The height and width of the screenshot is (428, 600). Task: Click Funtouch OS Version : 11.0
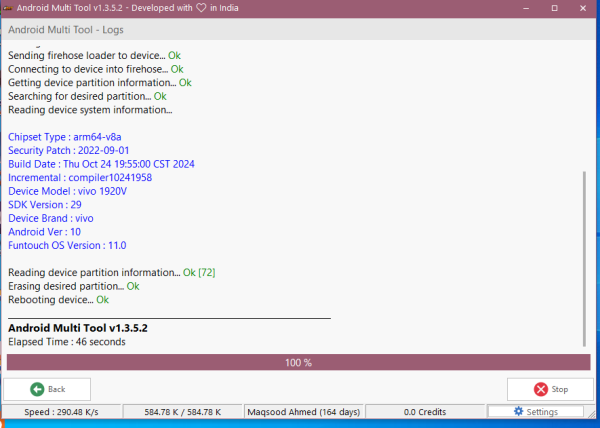pos(67,246)
